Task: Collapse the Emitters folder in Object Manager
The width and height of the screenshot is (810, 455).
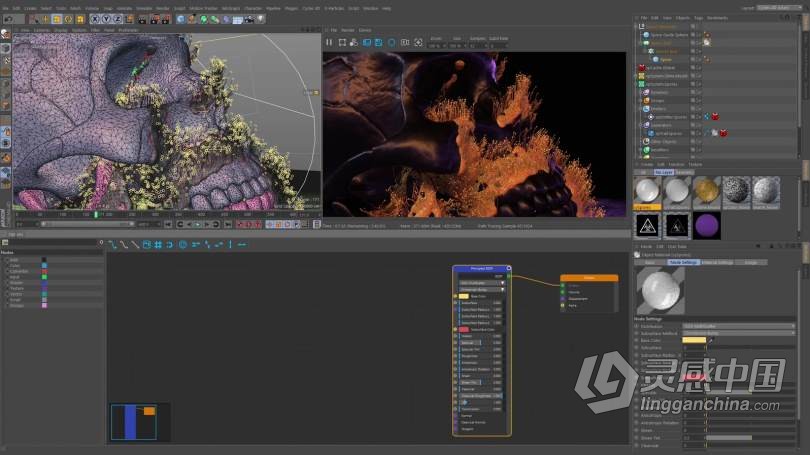Action: [x=642, y=109]
